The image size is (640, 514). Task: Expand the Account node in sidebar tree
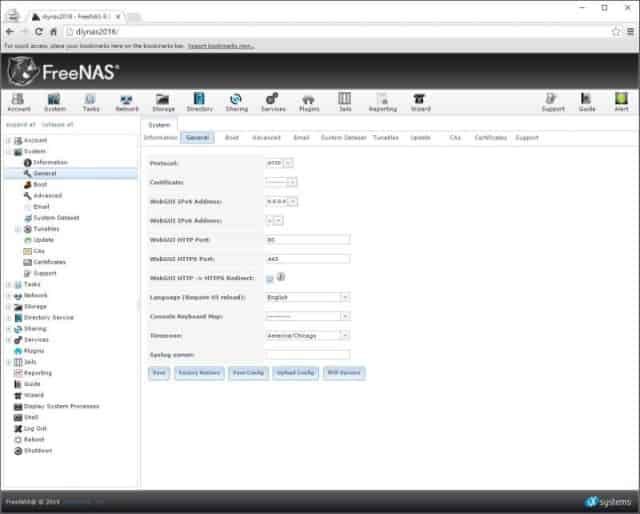[x=9, y=140]
